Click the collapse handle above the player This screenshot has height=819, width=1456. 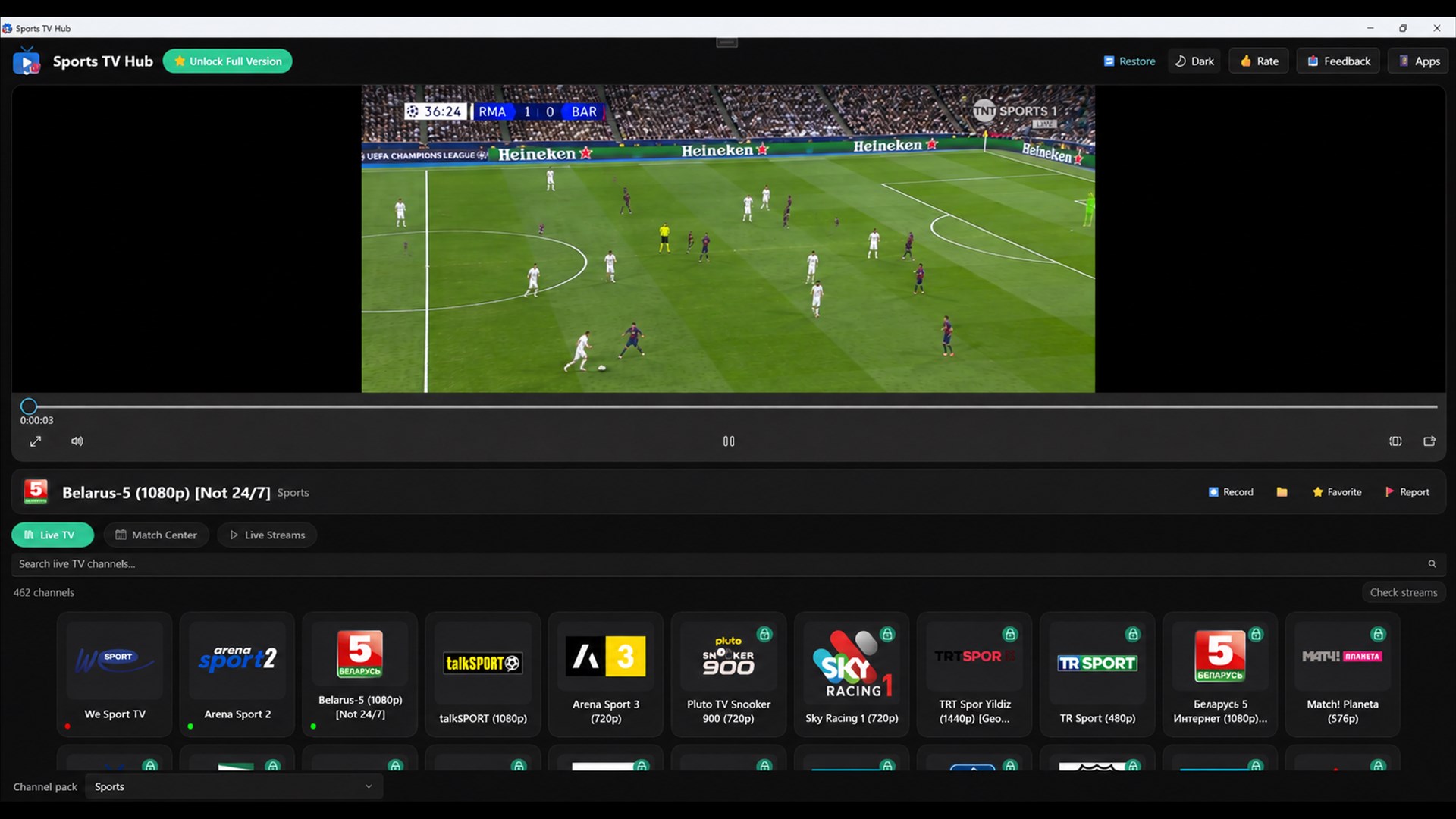click(727, 42)
